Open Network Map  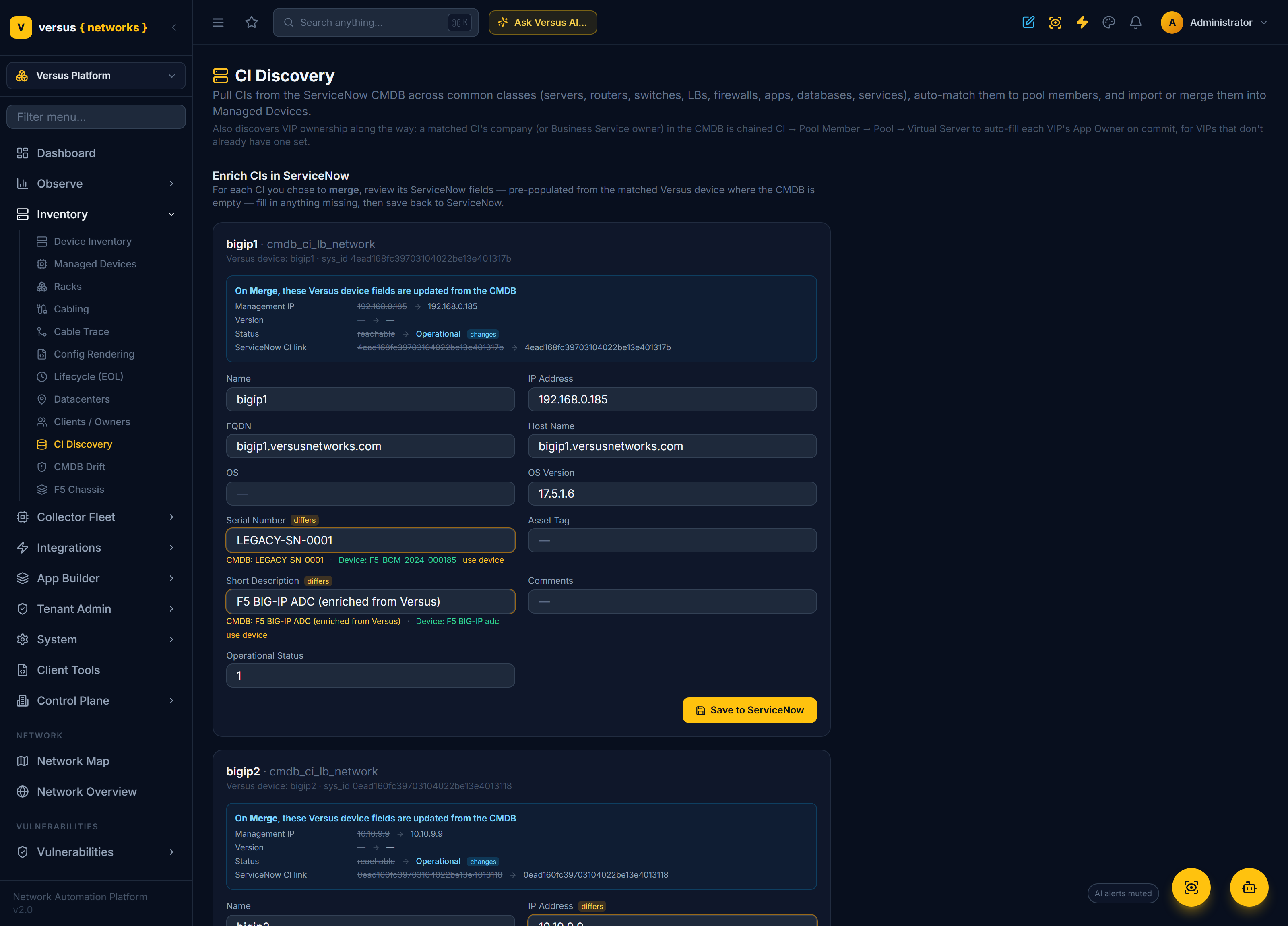tap(96, 761)
